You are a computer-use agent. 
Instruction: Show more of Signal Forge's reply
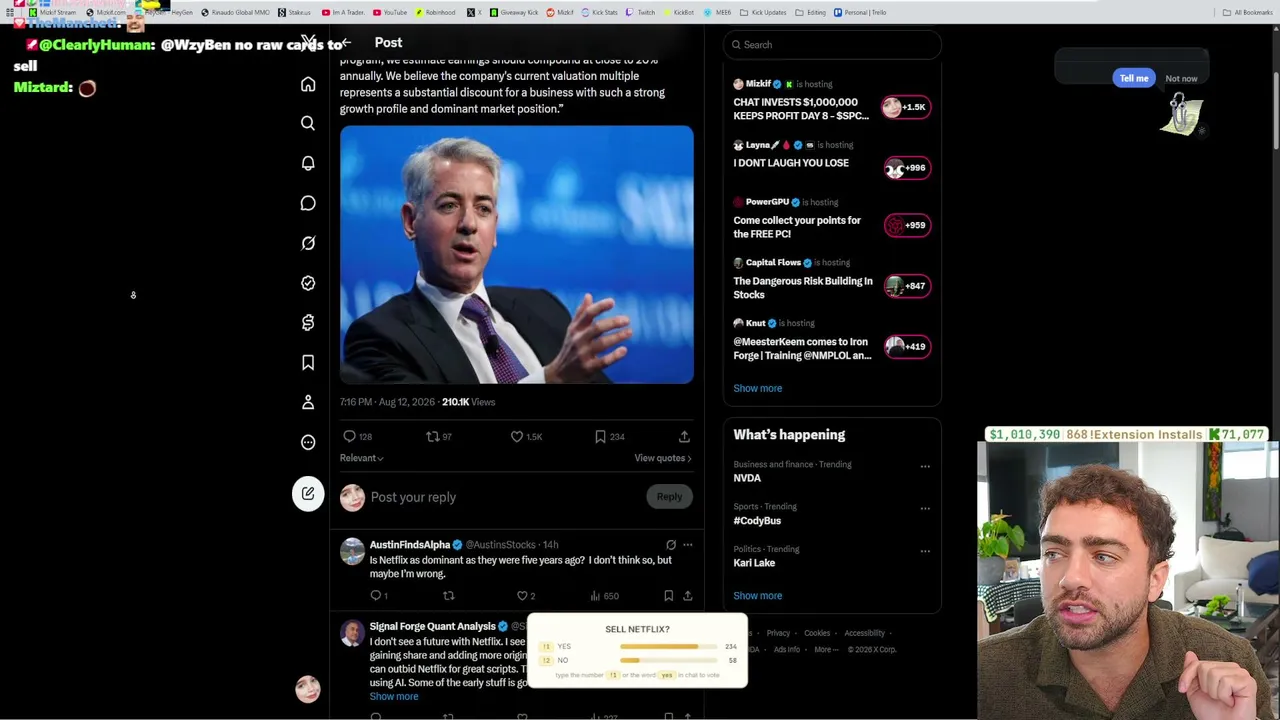click(x=394, y=696)
